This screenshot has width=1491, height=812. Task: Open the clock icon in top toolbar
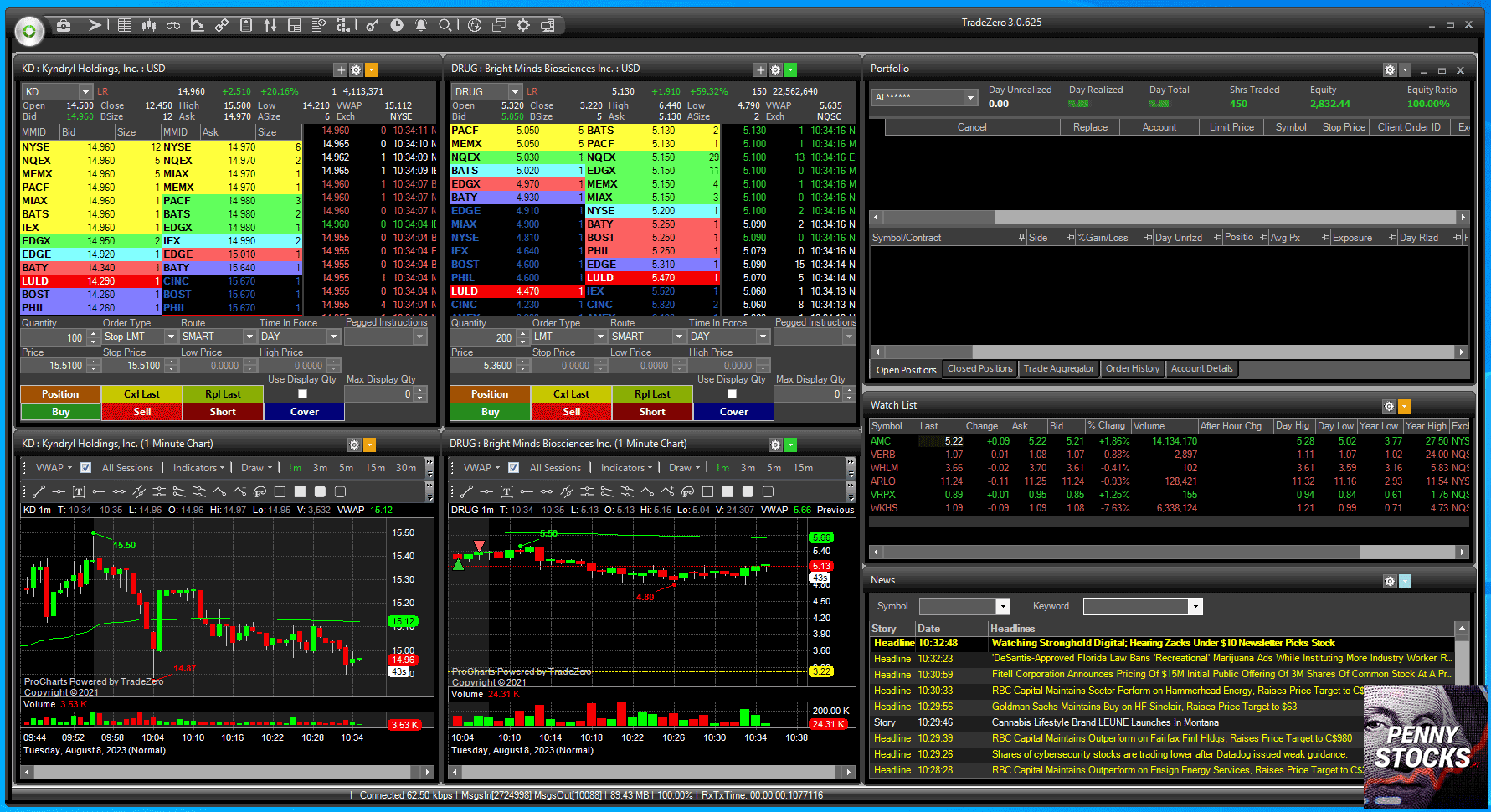397,25
